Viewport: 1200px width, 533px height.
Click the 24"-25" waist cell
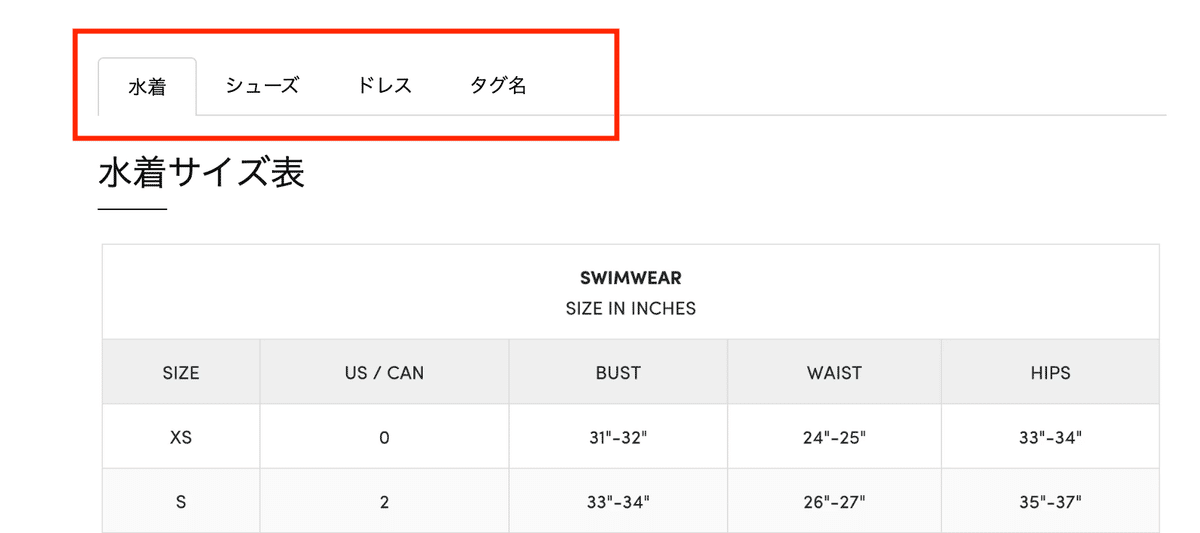click(834, 437)
